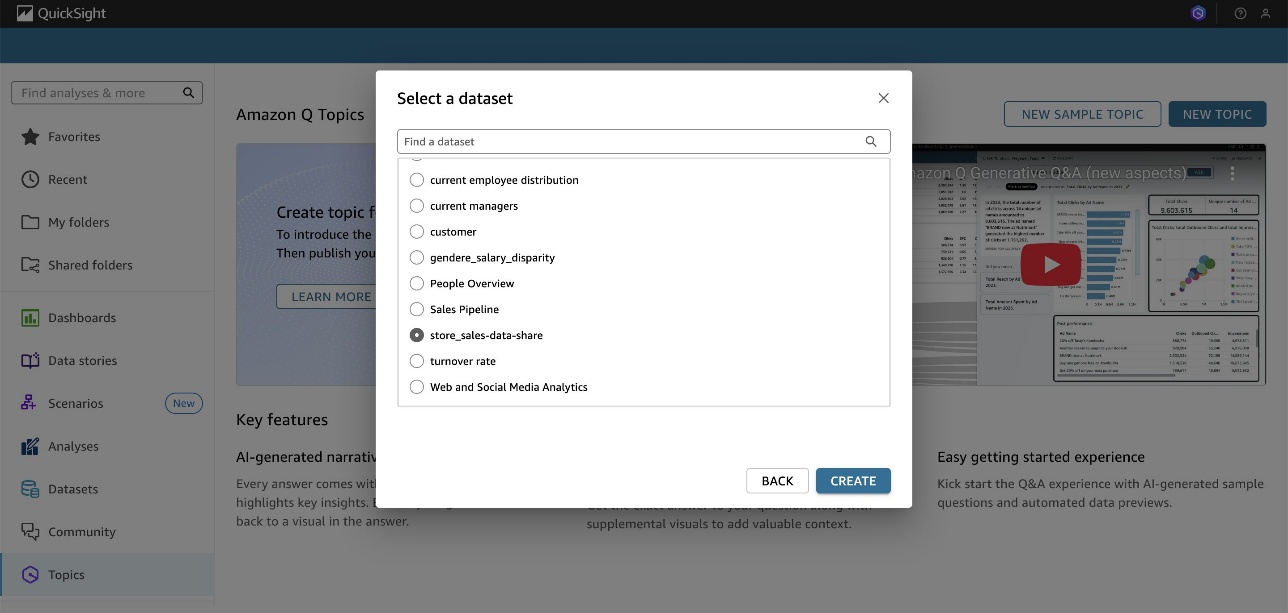The height and width of the screenshot is (613, 1288).
Task: Click the CREATE button
Action: [853, 481]
